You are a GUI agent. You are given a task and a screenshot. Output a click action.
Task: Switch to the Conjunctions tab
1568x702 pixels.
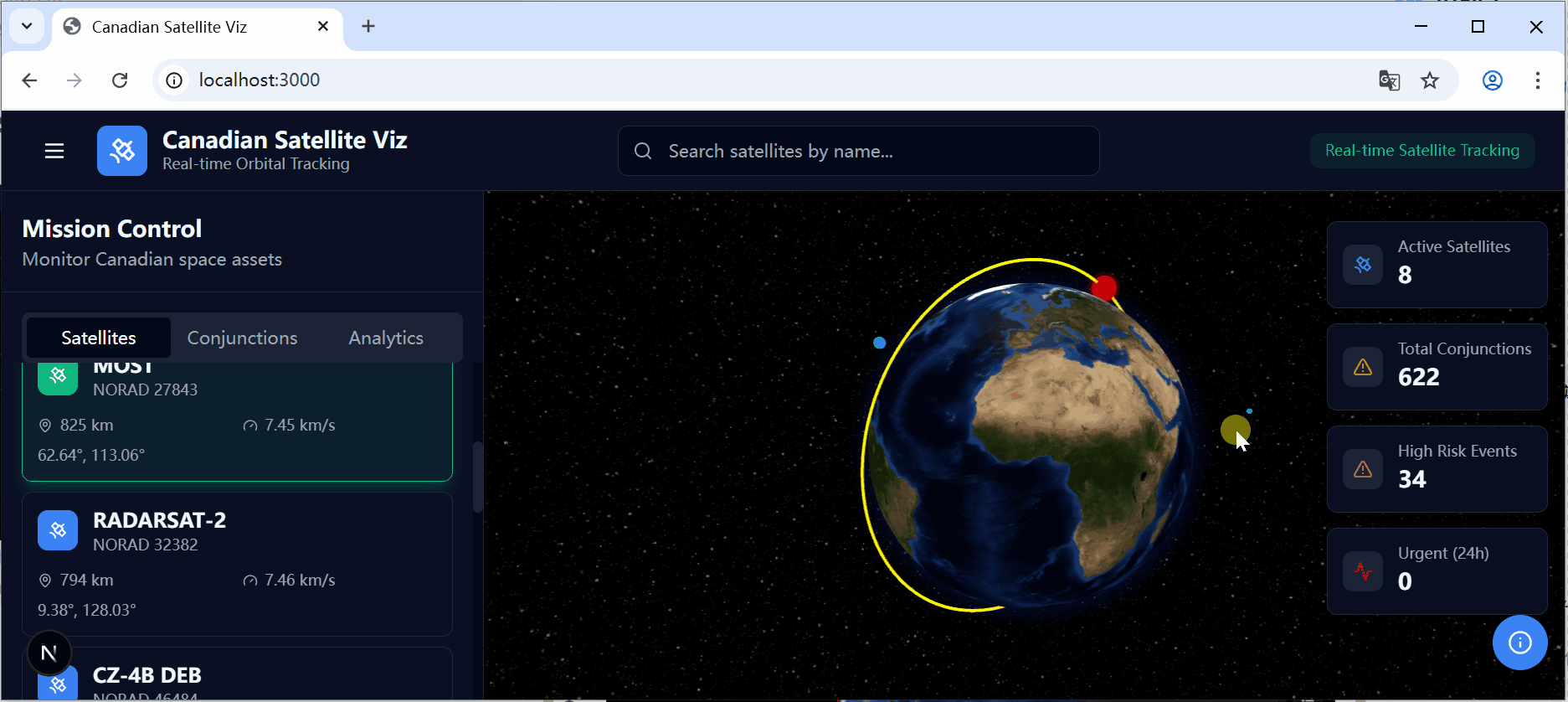tap(242, 338)
